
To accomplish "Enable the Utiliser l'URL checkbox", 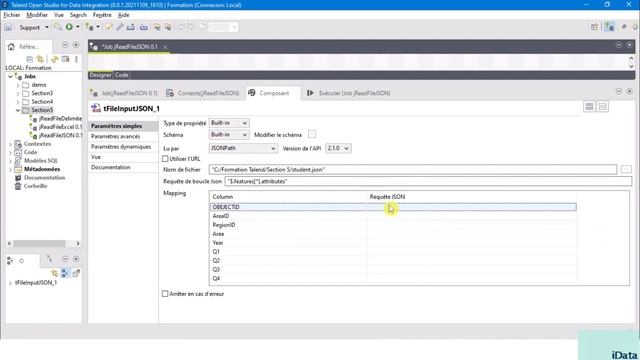I will click(165, 159).
